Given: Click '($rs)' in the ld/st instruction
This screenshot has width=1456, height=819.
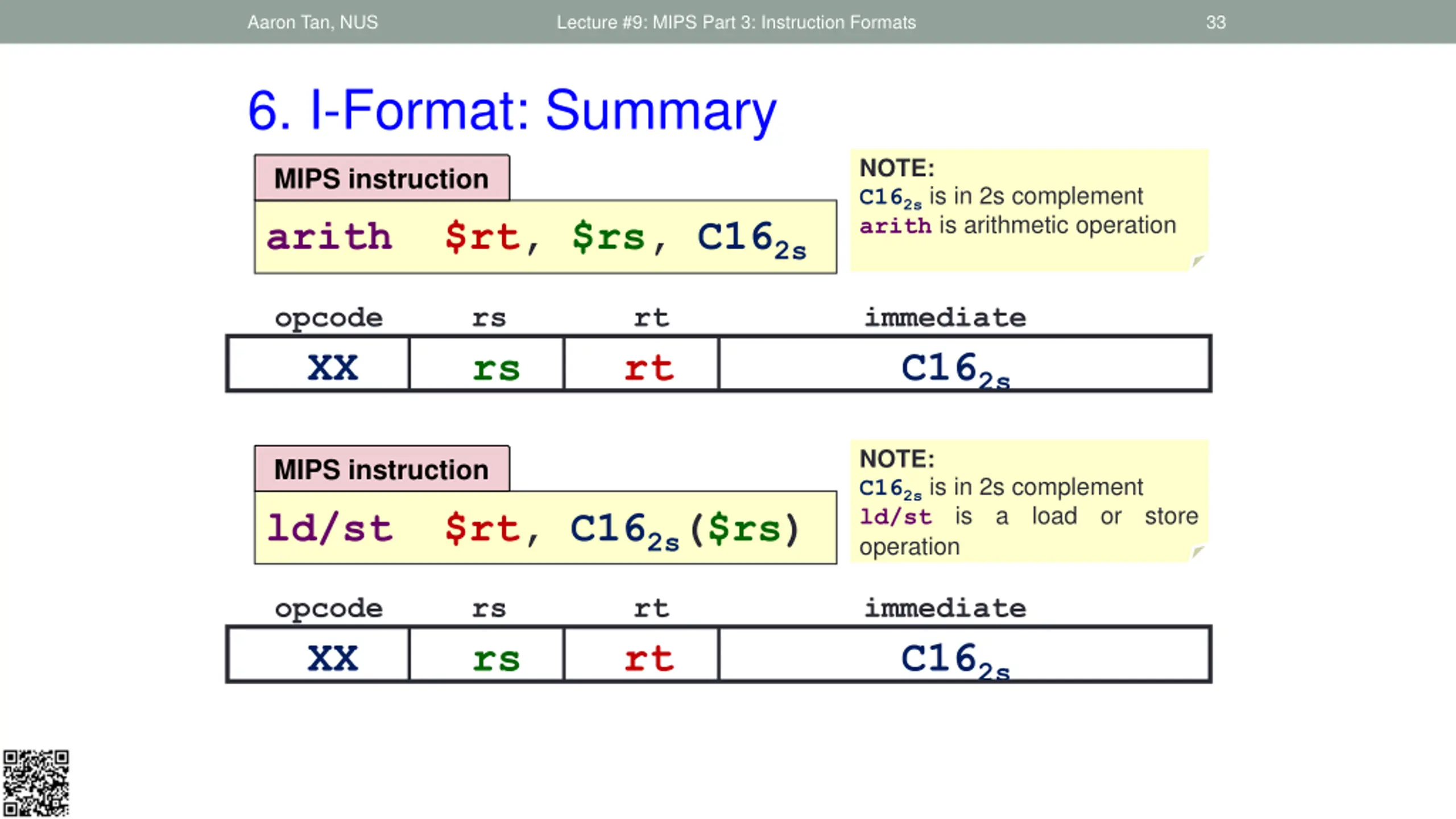Looking at the screenshot, I should click(x=745, y=529).
